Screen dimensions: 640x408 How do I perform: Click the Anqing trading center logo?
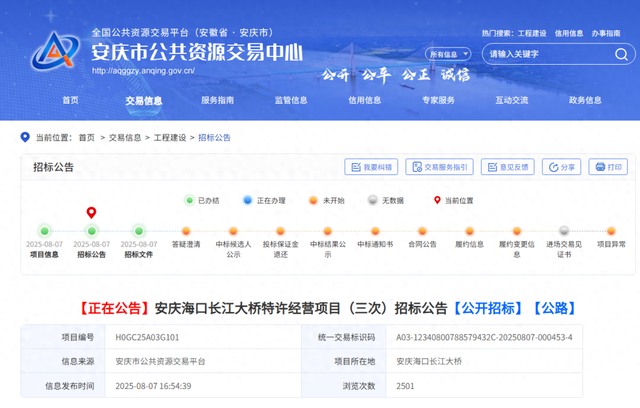point(56,51)
